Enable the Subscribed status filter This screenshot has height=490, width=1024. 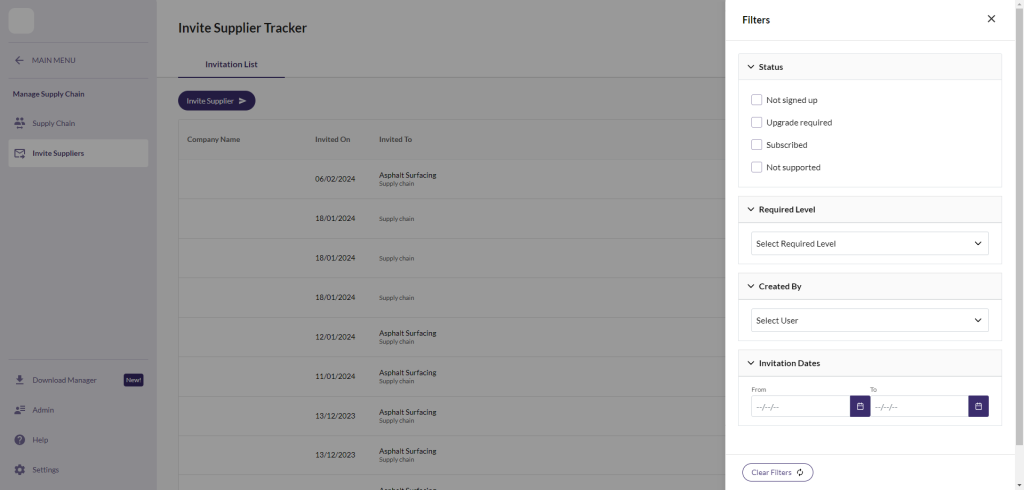757,145
